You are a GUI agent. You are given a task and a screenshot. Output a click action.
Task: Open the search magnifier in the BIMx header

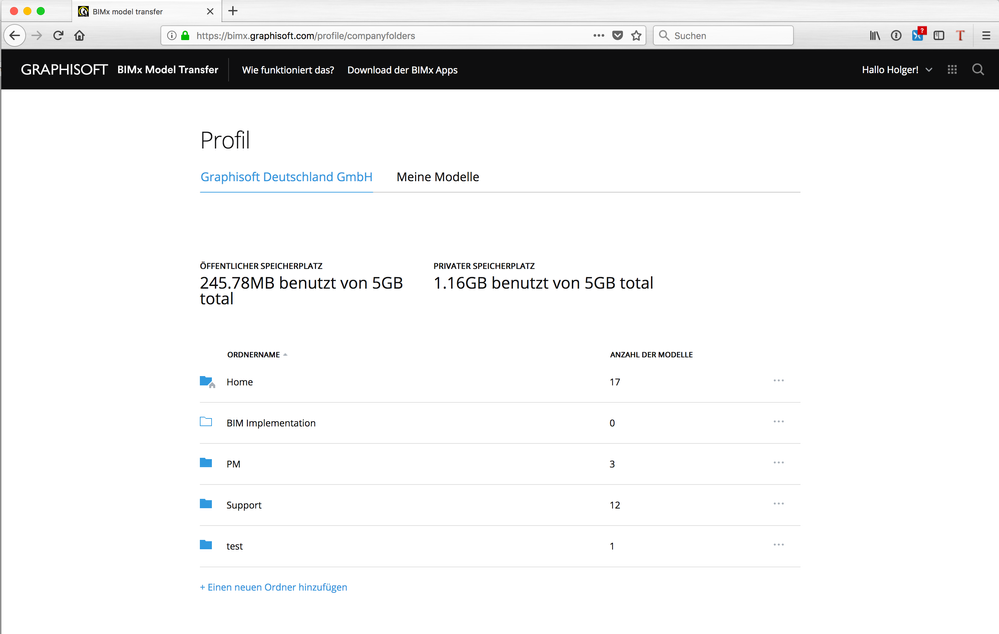pyautogui.click(x=978, y=70)
